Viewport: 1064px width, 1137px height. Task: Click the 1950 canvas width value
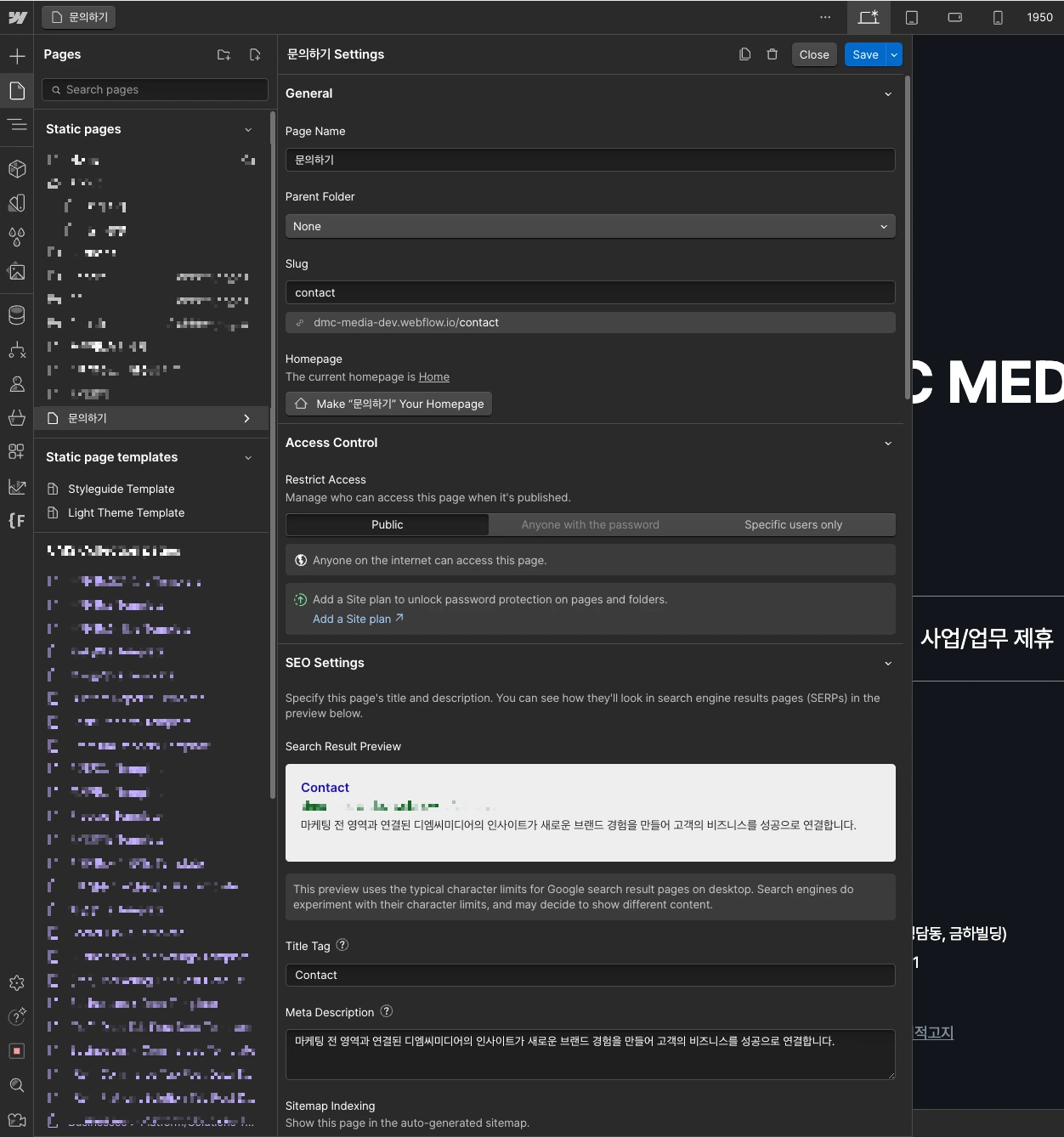click(x=1039, y=17)
